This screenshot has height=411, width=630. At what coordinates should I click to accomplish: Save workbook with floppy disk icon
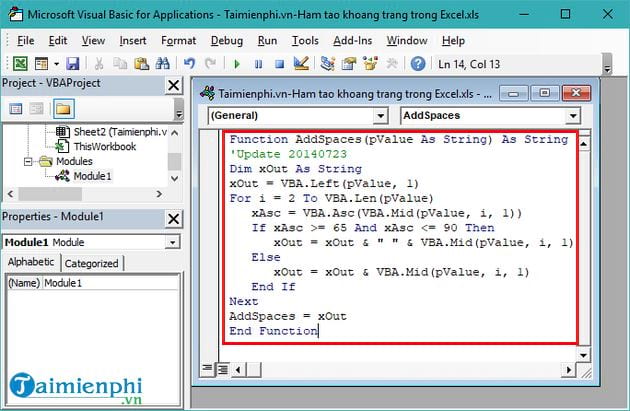click(x=73, y=63)
